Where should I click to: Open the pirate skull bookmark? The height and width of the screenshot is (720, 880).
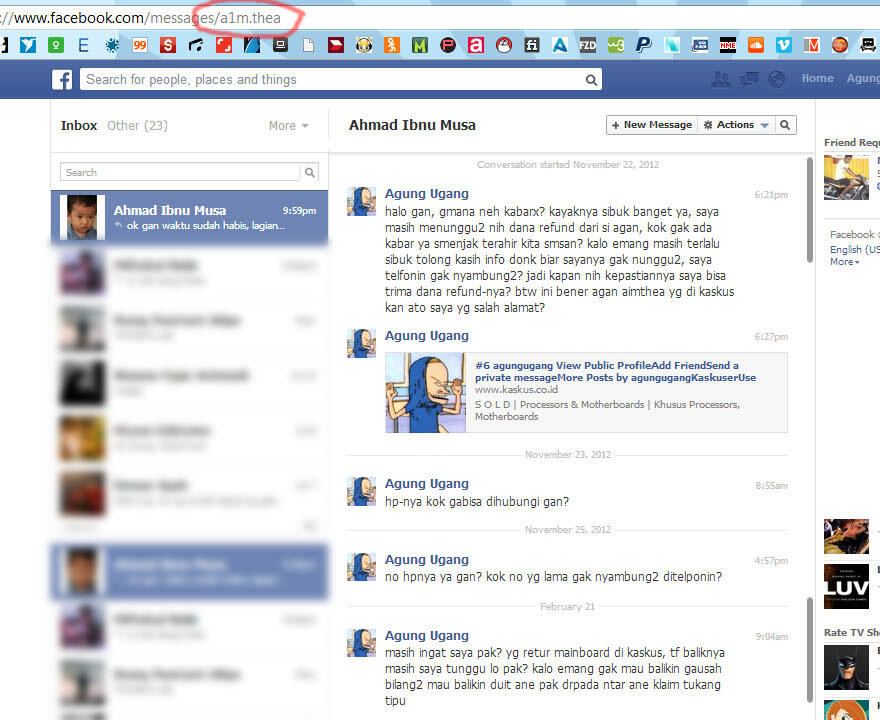point(868,45)
